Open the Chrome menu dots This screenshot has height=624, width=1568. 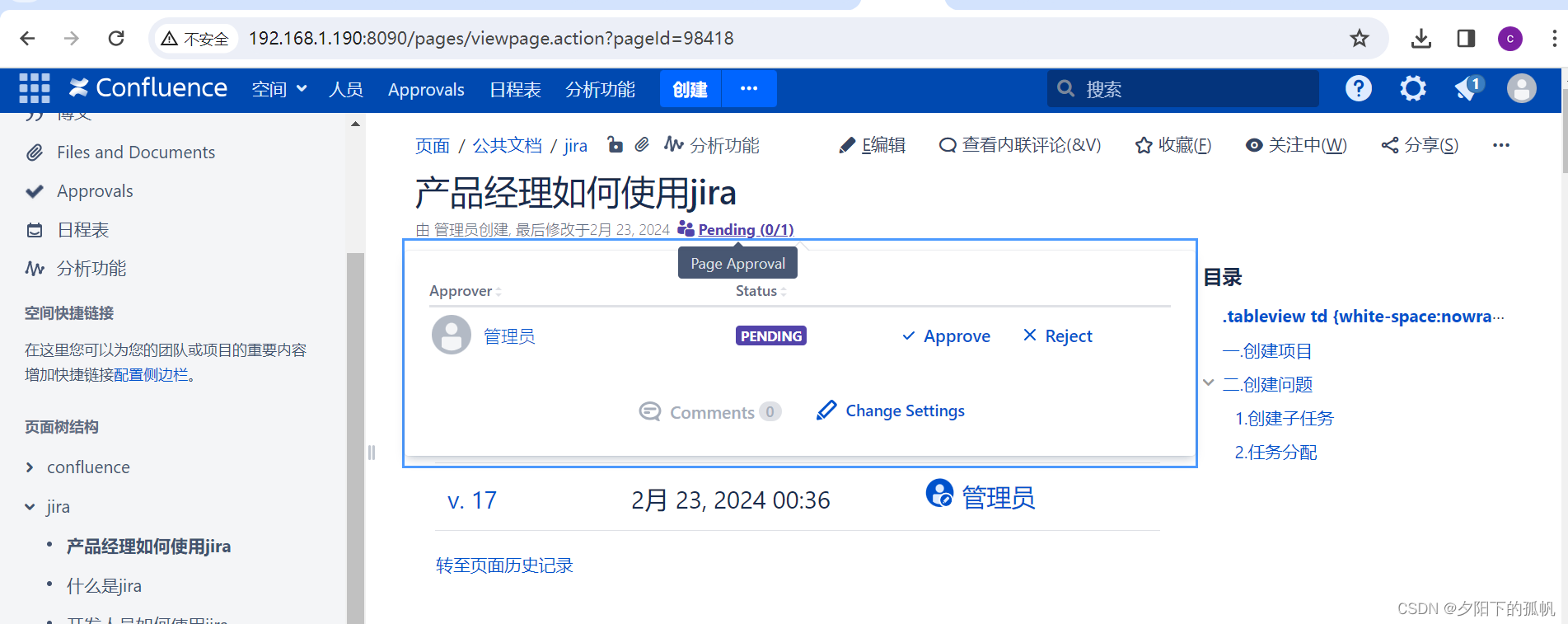tap(1553, 38)
